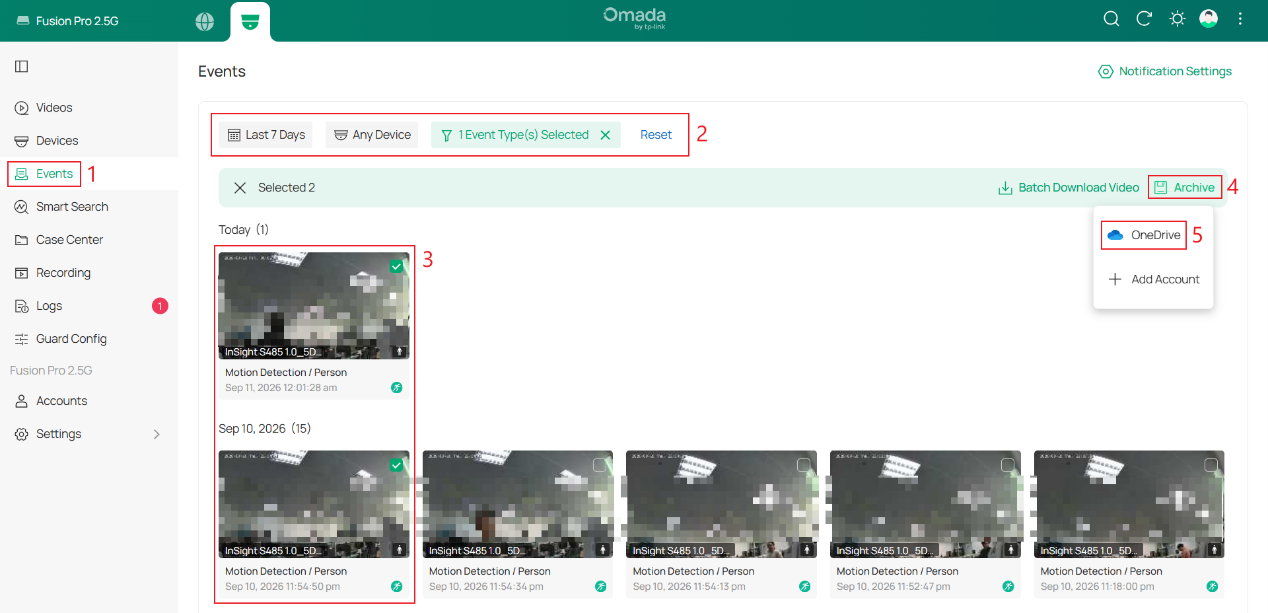
Task: Uncheck the Sep 11 12:01:28 am event
Action: (397, 266)
